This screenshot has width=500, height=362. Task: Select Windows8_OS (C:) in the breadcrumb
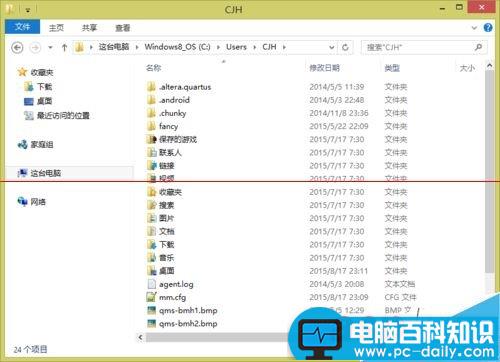click(177, 47)
